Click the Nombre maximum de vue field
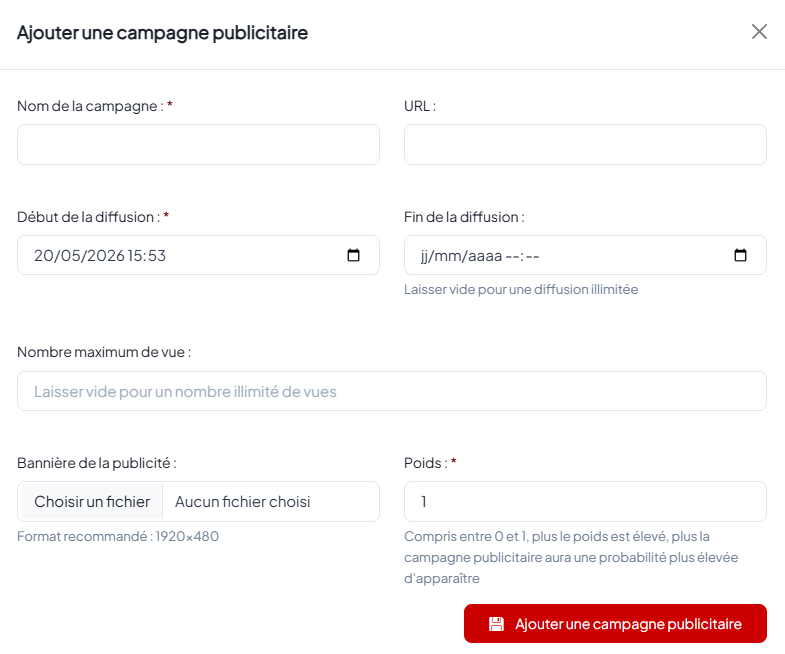785x654 pixels. tap(392, 391)
